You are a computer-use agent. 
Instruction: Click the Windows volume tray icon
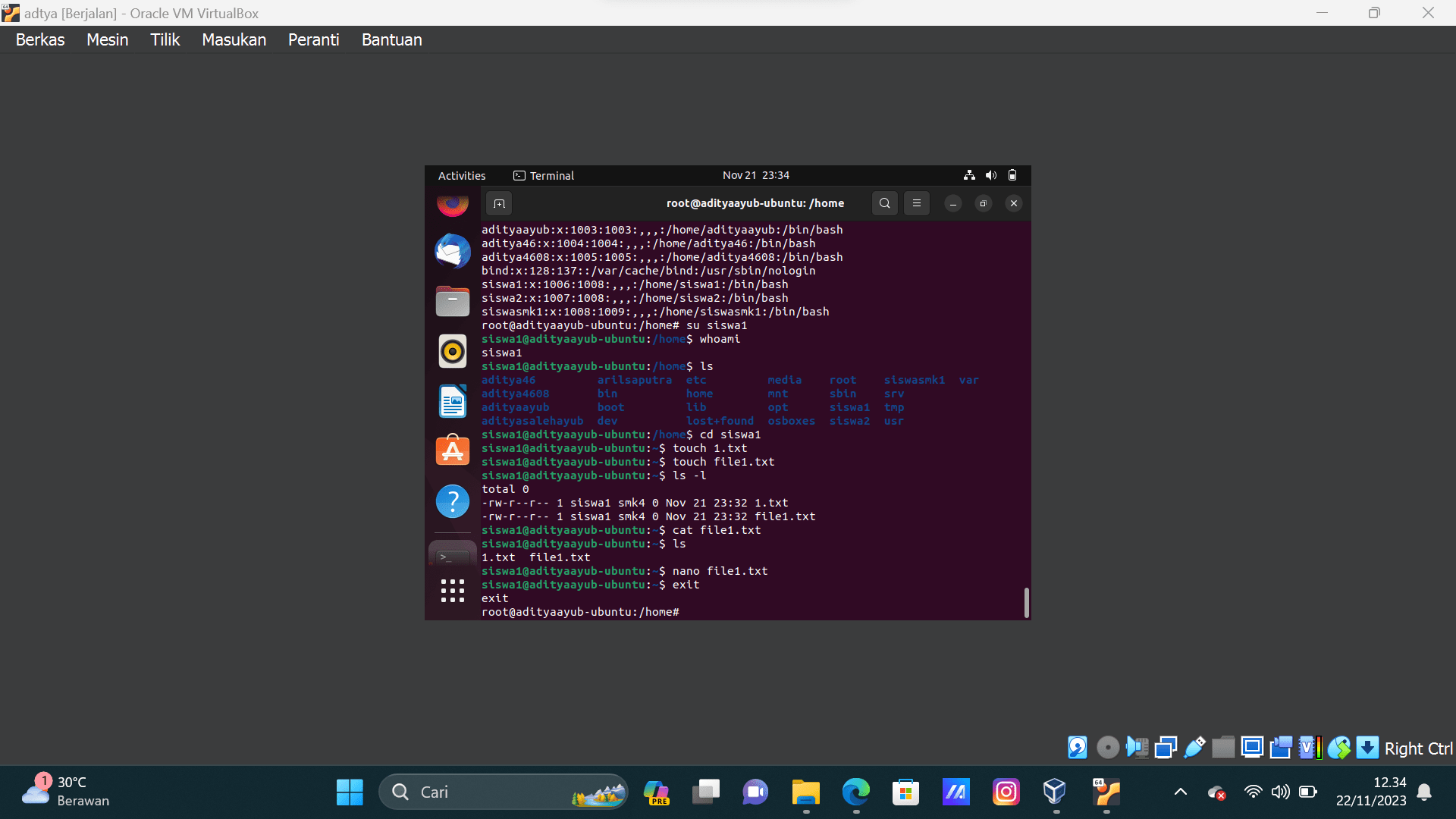pyautogui.click(x=1280, y=792)
